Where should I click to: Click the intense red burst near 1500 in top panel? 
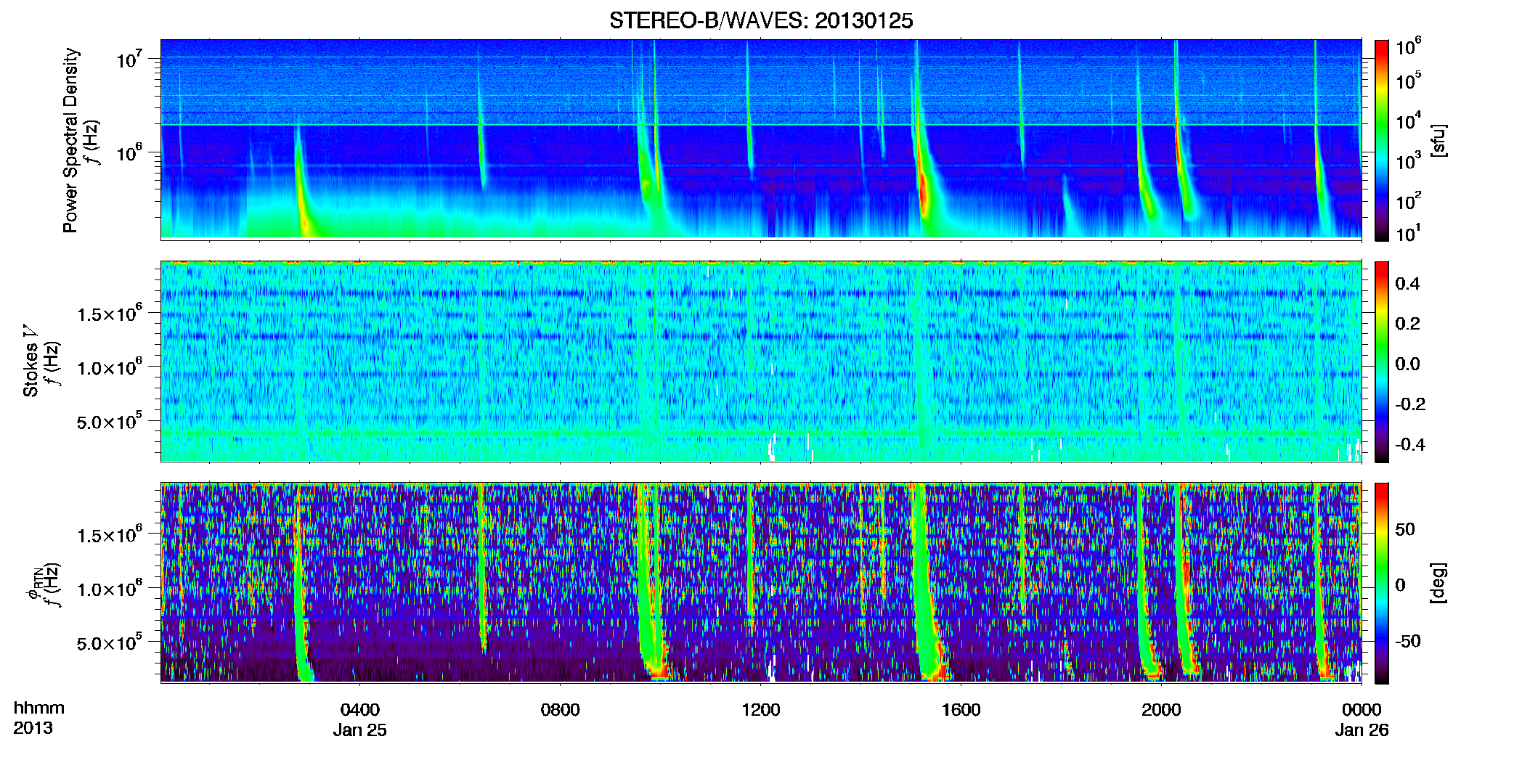pos(923,189)
